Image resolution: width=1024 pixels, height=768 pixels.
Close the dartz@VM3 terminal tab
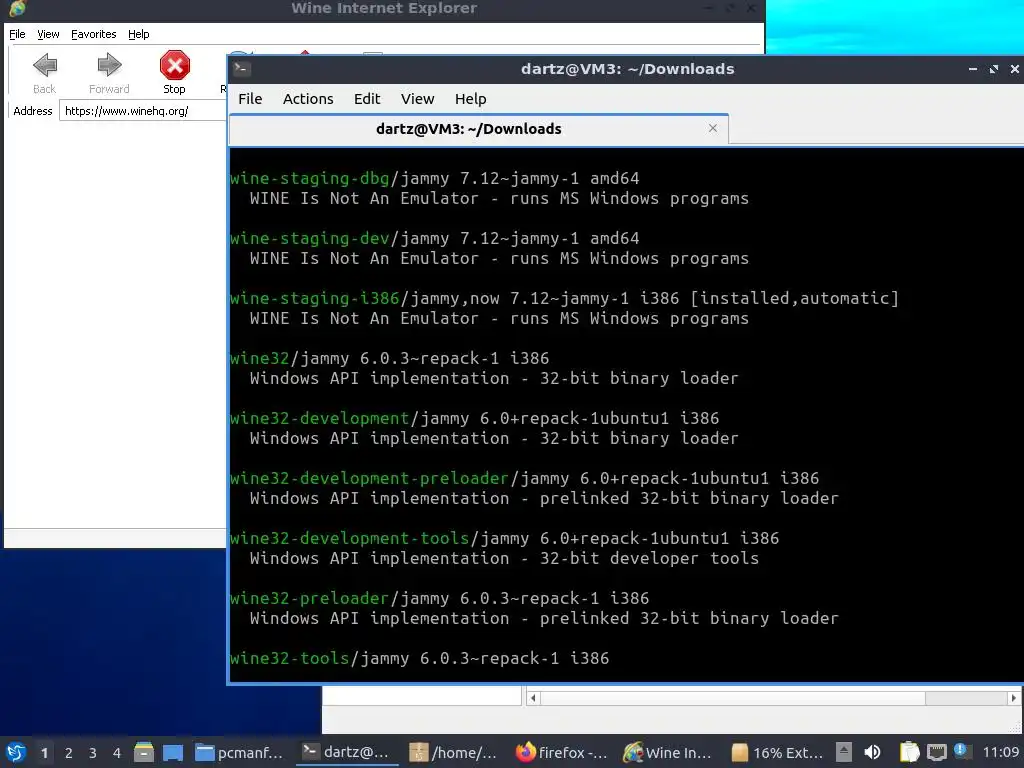tap(712, 128)
